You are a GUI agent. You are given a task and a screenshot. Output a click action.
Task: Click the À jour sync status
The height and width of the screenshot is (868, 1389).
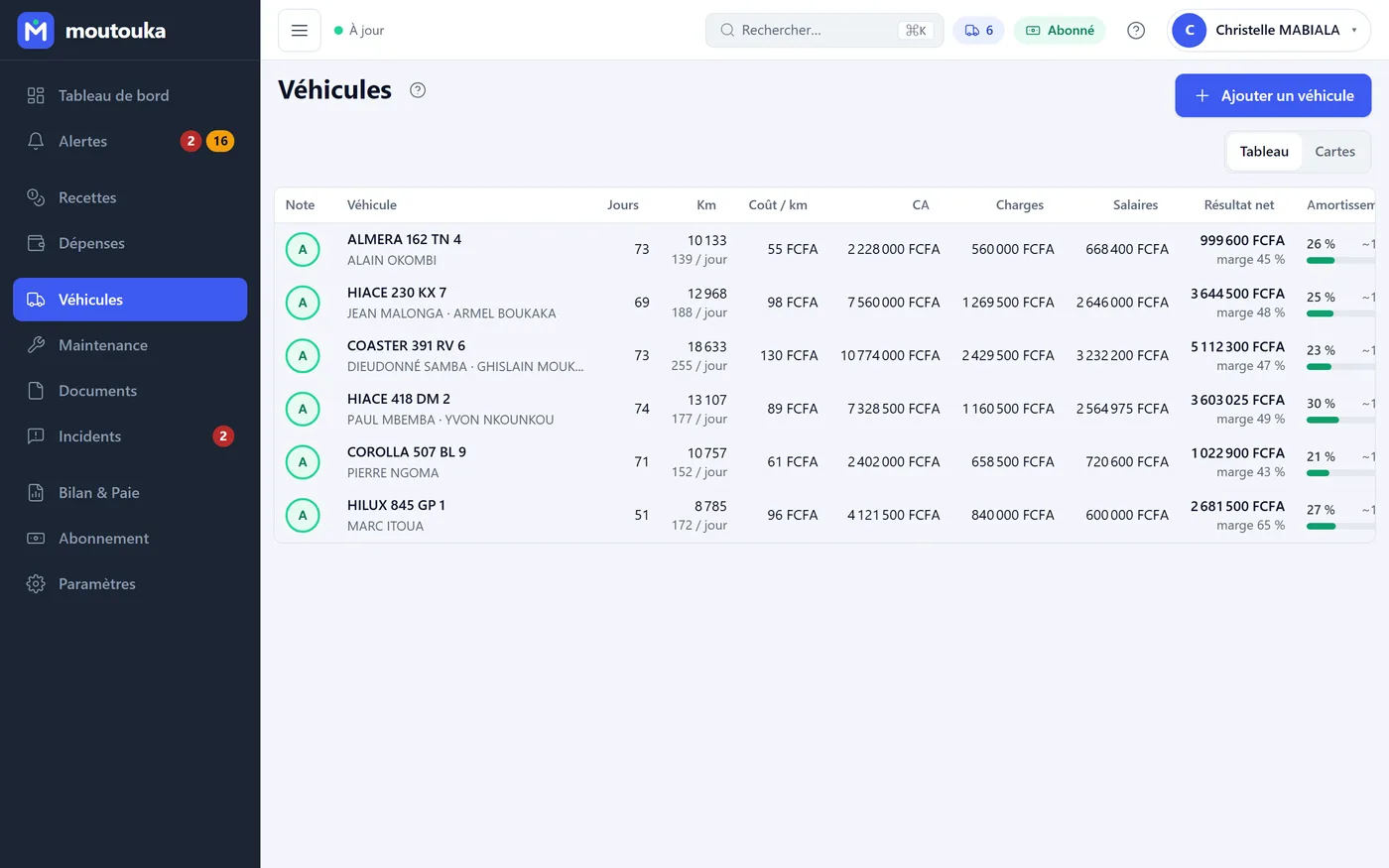pyautogui.click(x=359, y=31)
